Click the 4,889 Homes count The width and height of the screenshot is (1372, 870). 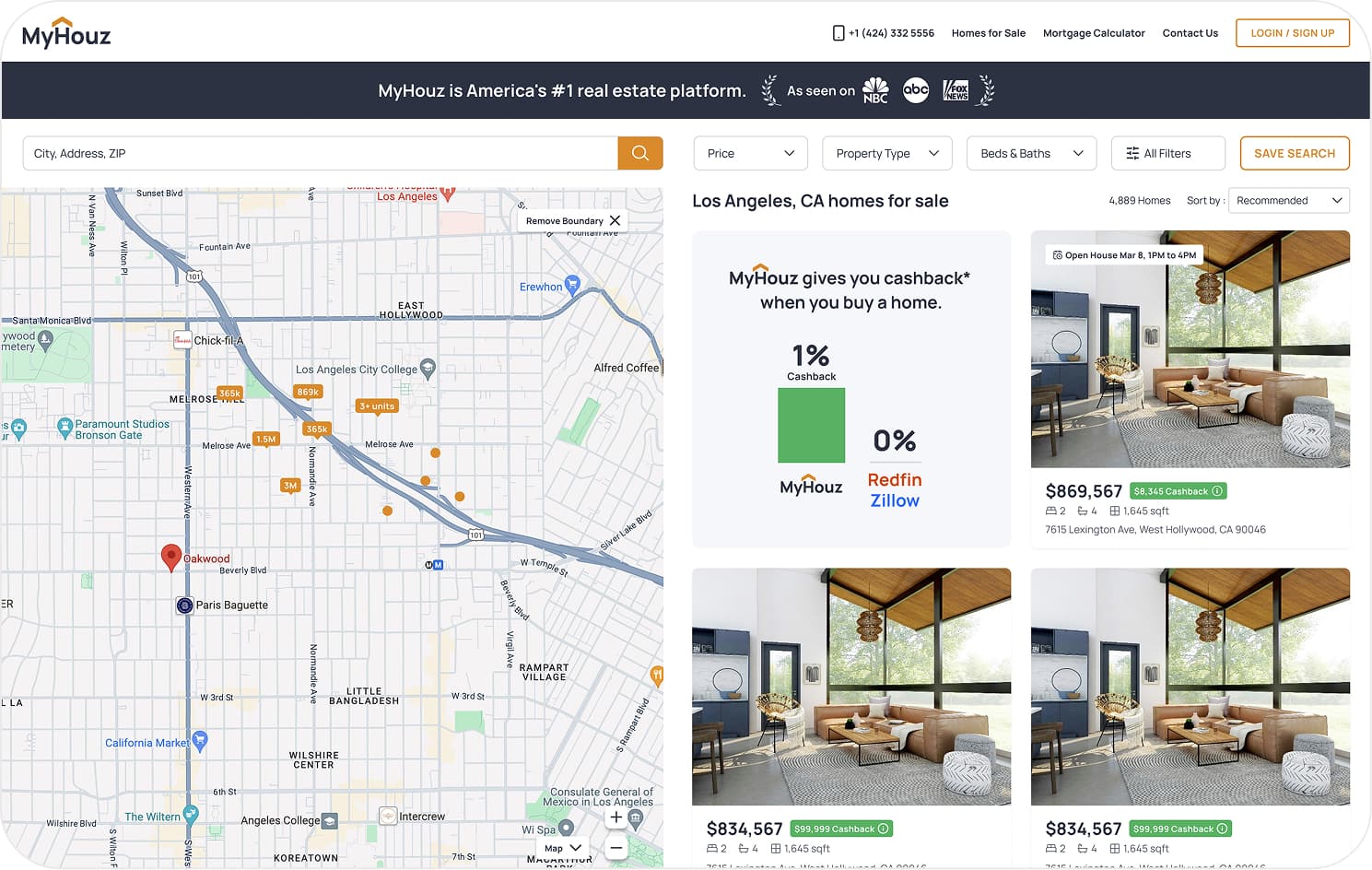(x=1140, y=201)
